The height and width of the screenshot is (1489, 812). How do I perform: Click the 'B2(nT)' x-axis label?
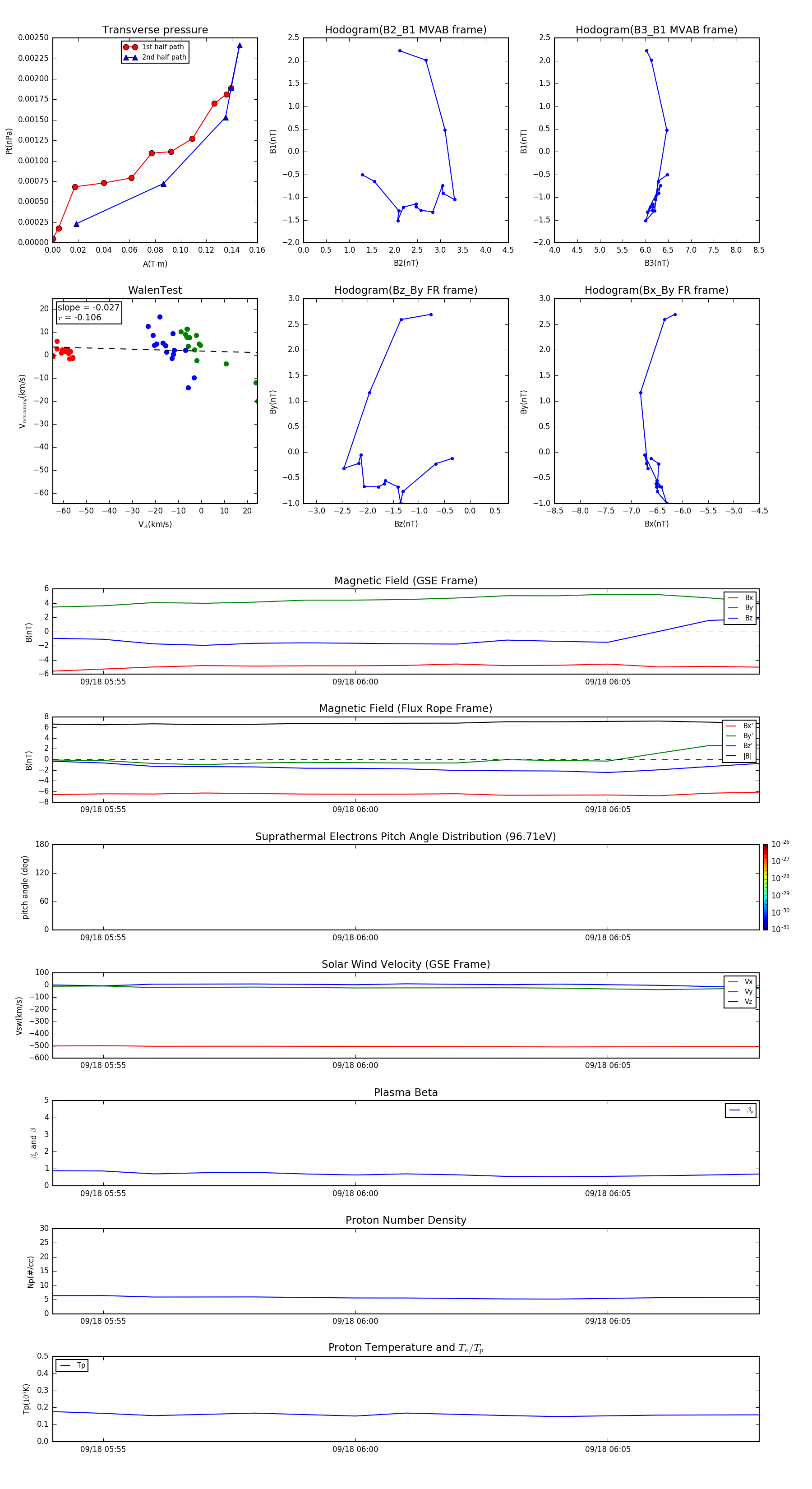click(x=406, y=263)
